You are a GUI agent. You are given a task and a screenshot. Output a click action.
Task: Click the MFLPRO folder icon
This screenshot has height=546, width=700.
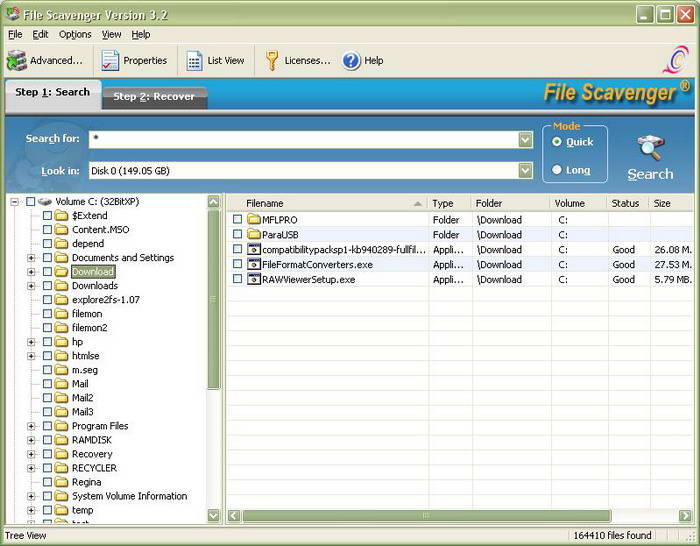[254, 219]
